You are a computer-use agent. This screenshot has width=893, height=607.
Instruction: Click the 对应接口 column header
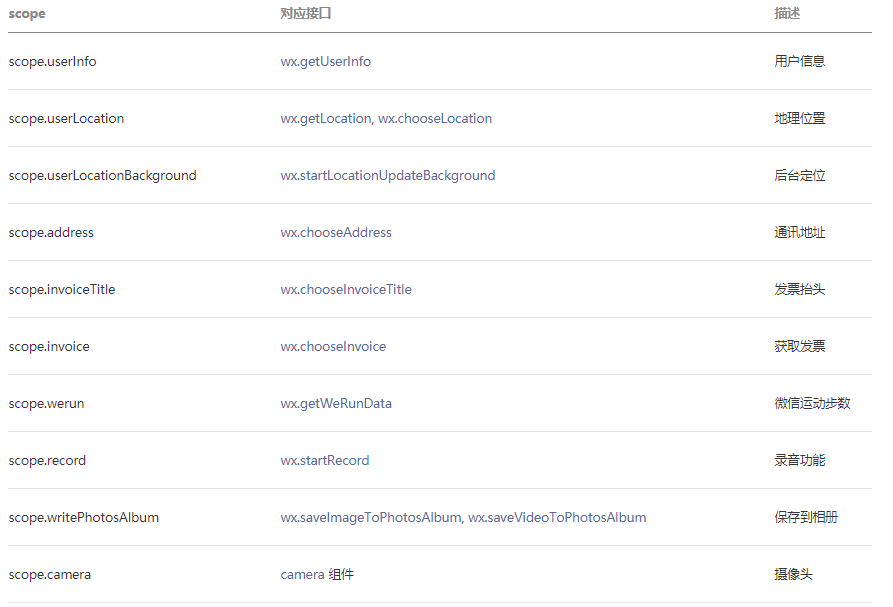[x=306, y=14]
